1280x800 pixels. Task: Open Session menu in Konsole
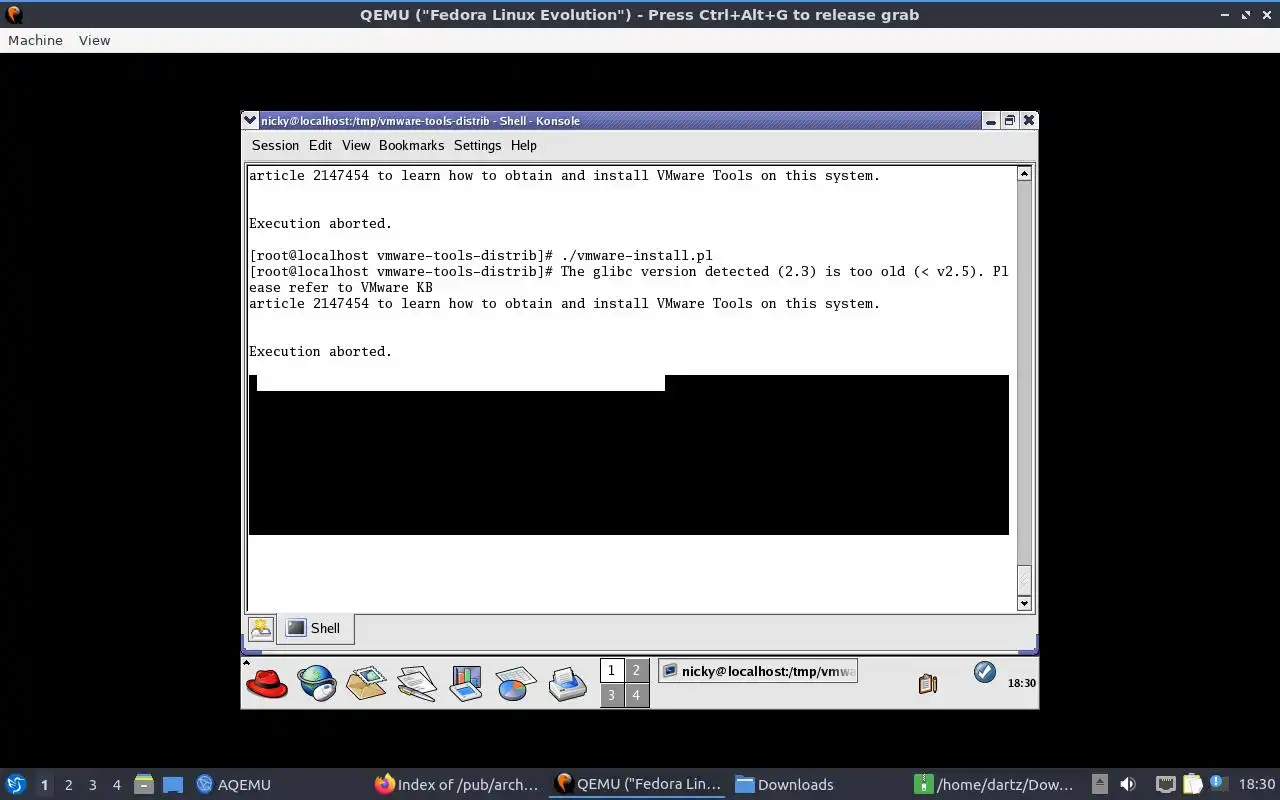point(275,145)
